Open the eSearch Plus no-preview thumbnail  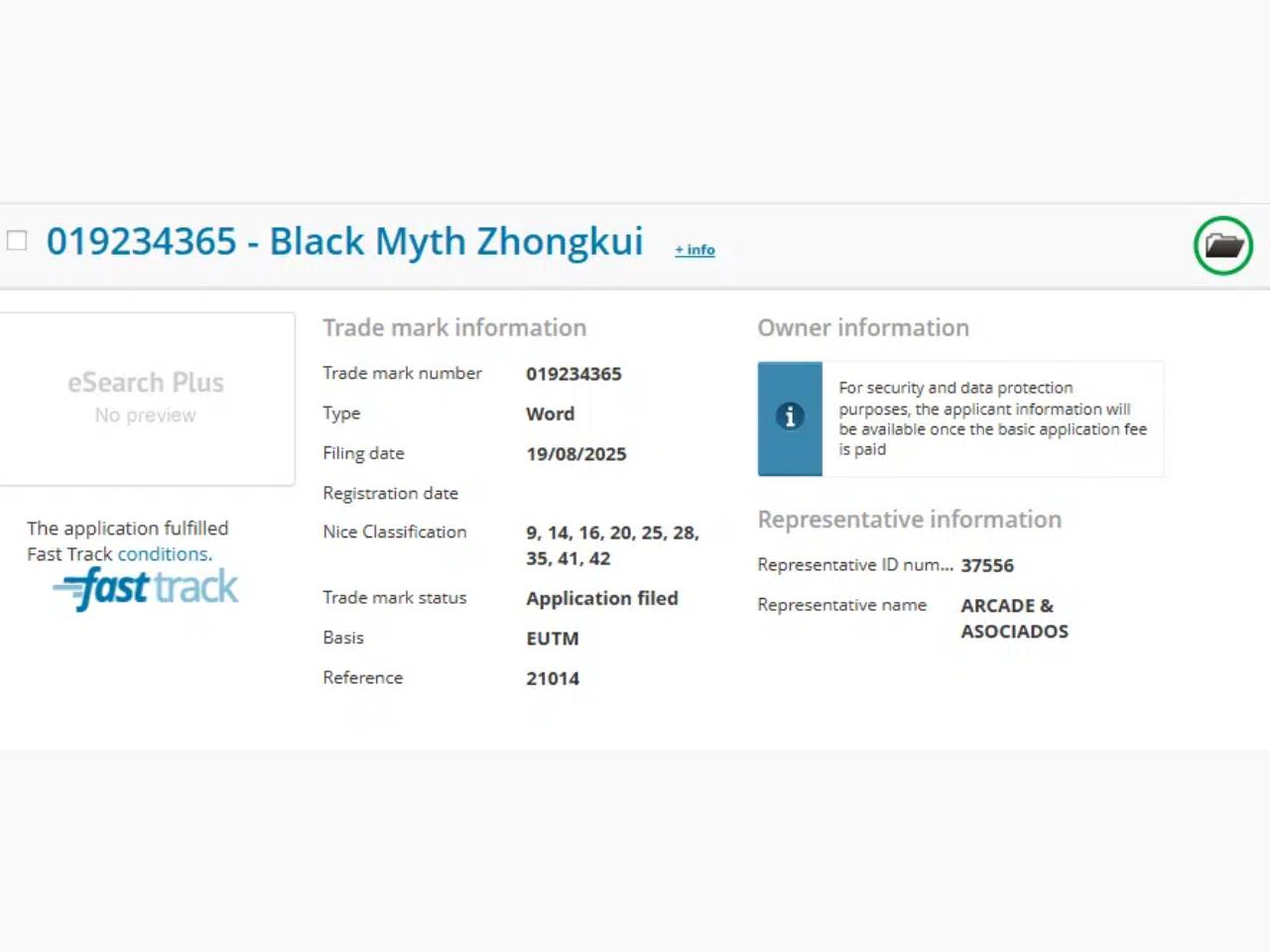click(x=147, y=399)
